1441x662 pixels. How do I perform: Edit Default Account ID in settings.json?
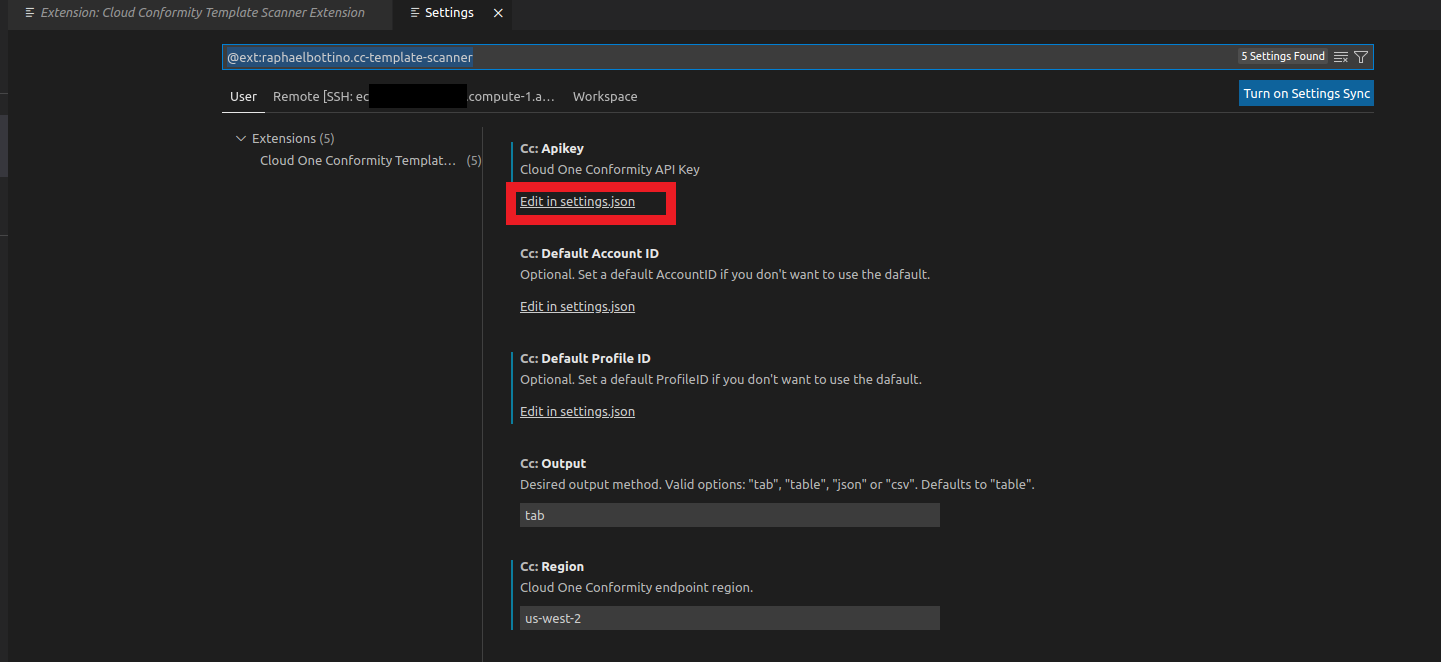[x=577, y=307]
